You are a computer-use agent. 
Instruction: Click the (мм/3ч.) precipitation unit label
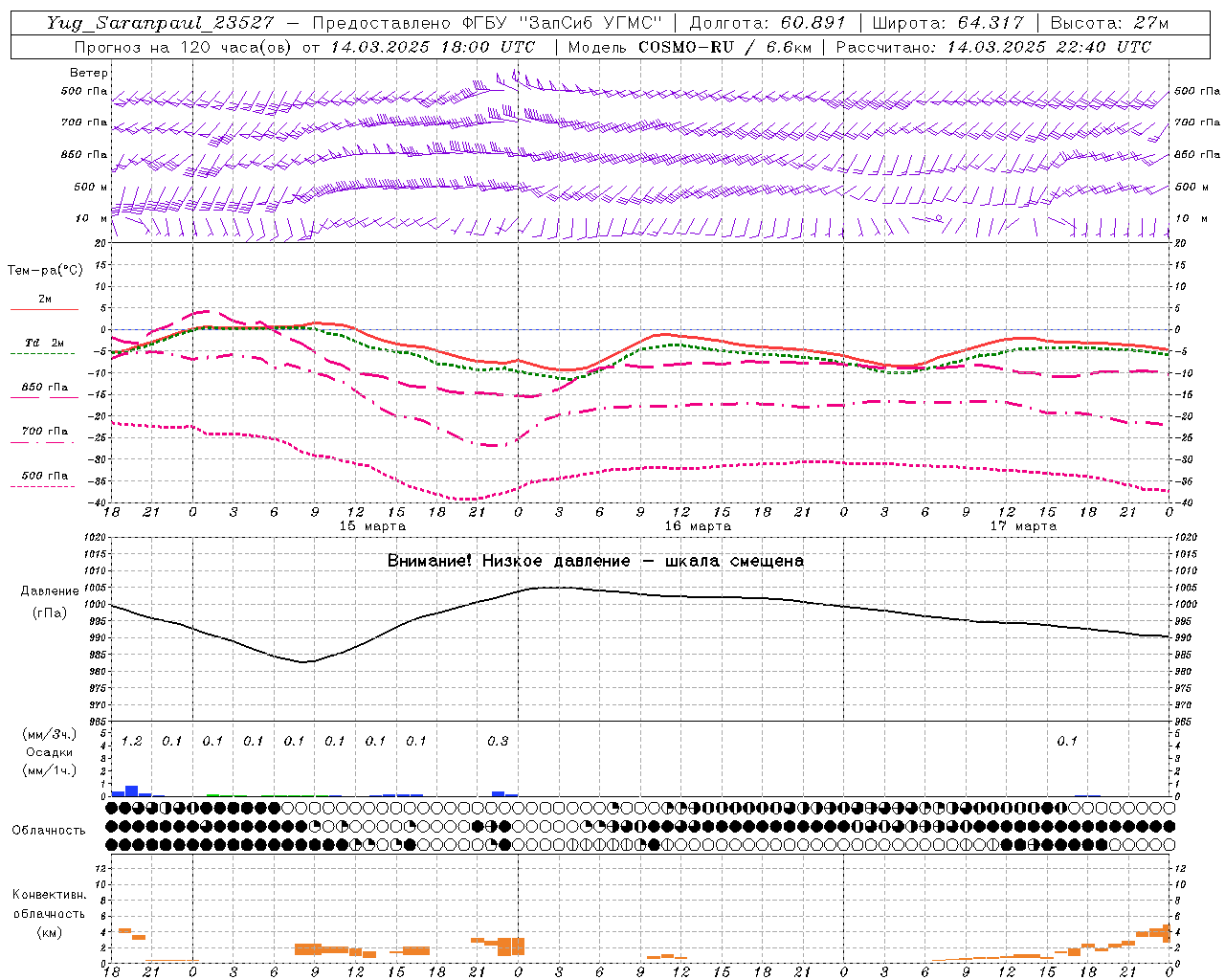50,734
